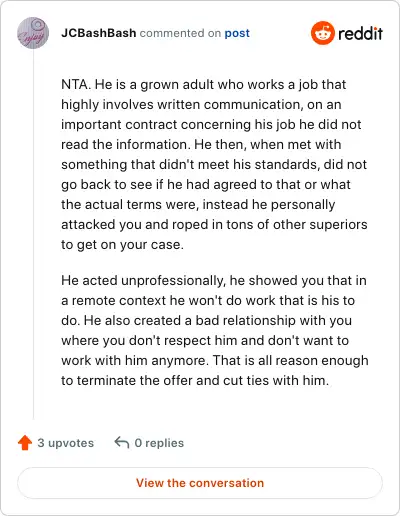Screen dimensions: 400x516
Task: Click the reddit wordmark text logo
Action: pos(360,33)
